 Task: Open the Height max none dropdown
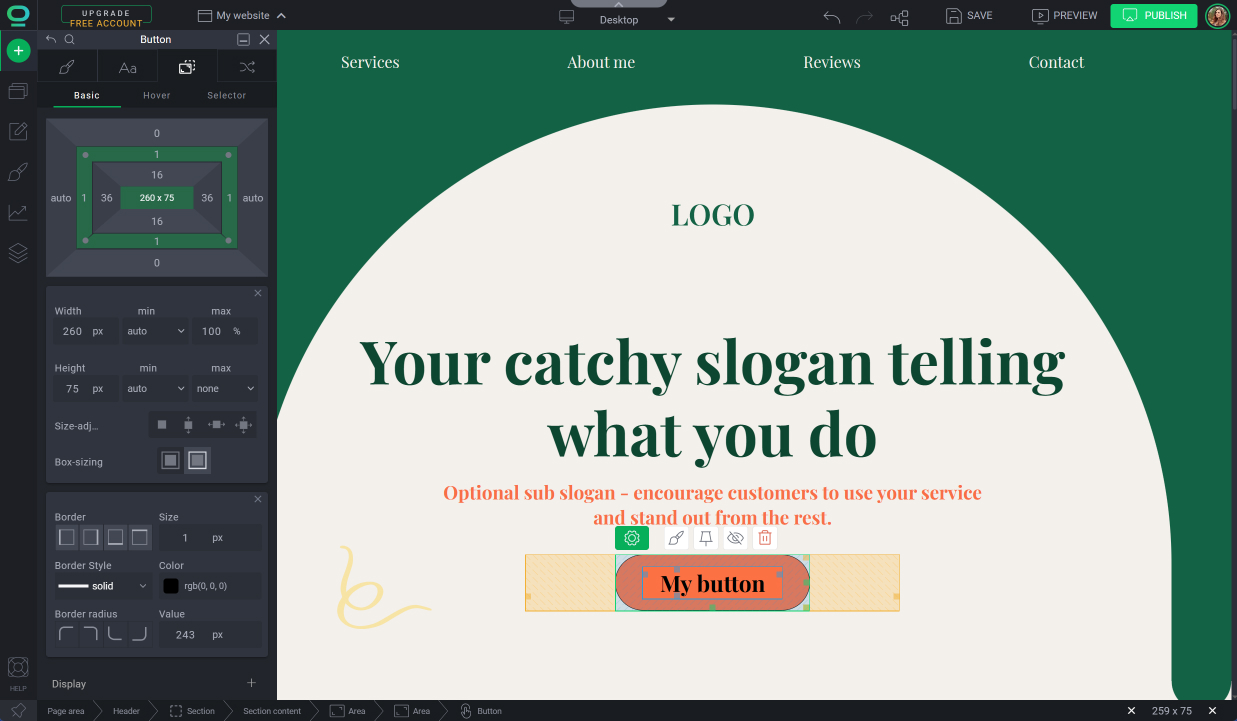coord(225,388)
